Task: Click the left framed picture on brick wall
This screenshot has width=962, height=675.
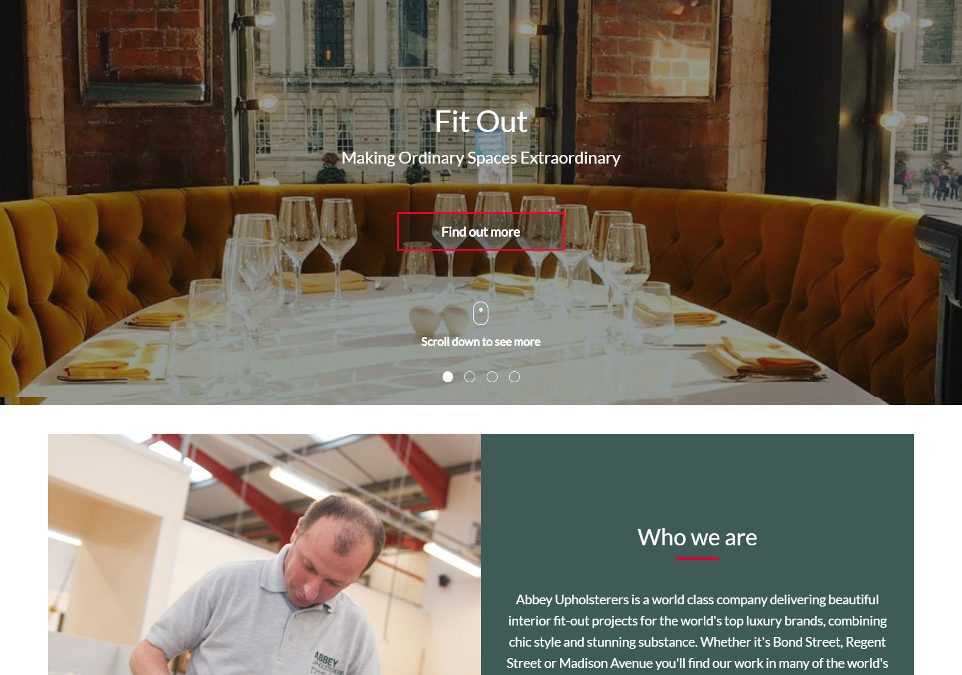Action: [x=145, y=49]
